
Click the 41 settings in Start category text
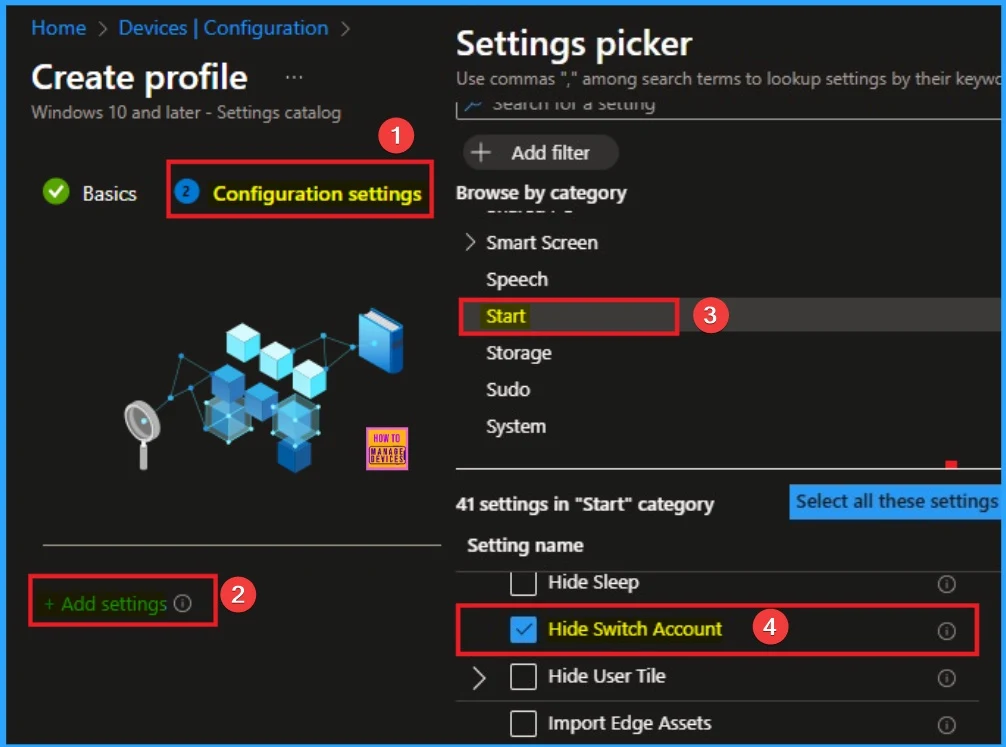pyautogui.click(x=584, y=504)
